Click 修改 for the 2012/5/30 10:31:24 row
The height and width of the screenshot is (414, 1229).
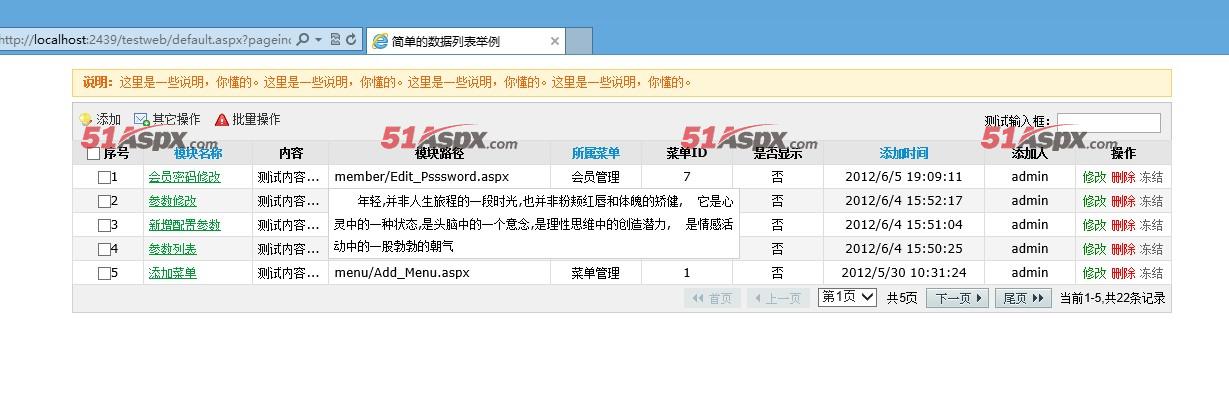[1094, 273]
